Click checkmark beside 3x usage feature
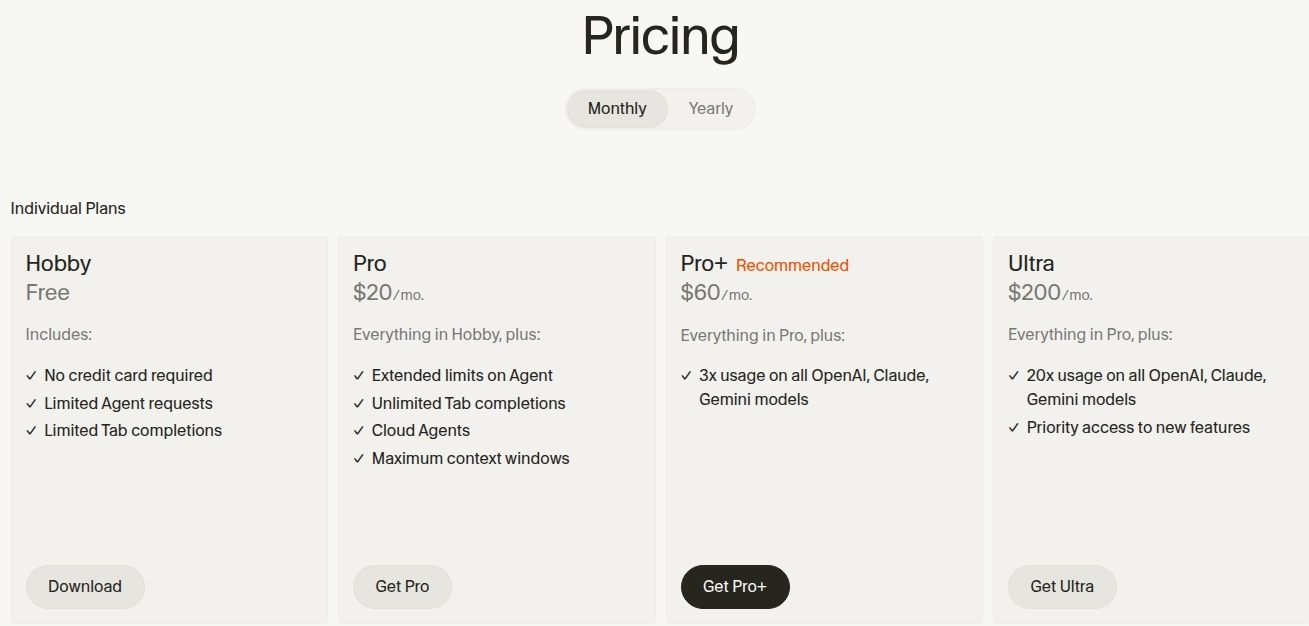 pyautogui.click(x=686, y=376)
